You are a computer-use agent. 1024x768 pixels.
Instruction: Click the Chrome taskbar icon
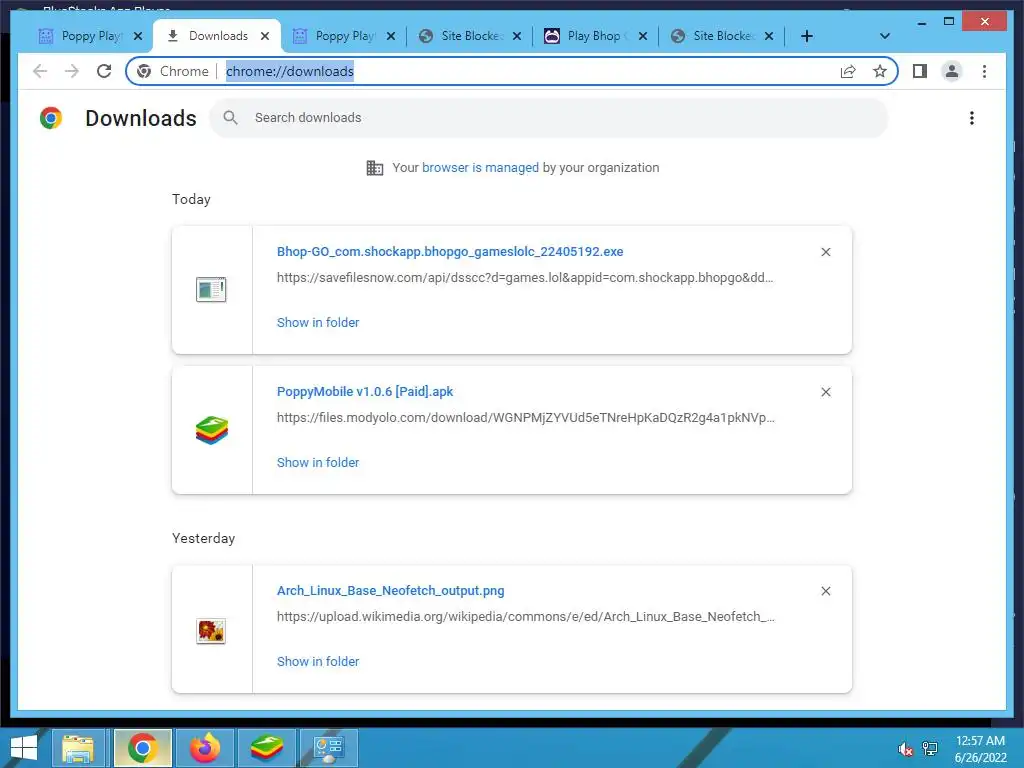point(142,748)
